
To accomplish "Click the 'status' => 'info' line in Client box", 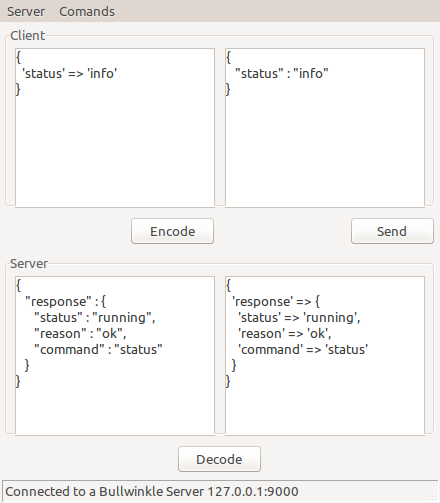I will (x=70, y=73).
